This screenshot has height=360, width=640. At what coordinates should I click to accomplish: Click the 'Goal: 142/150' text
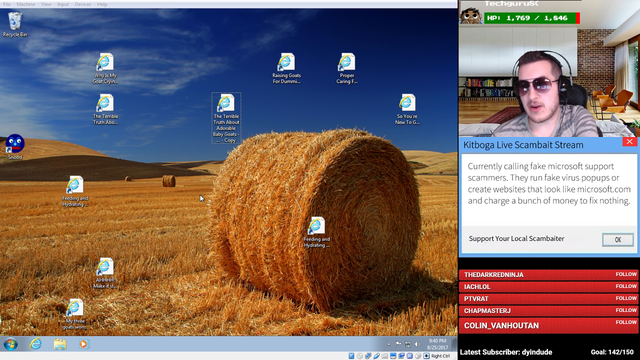coord(612,352)
